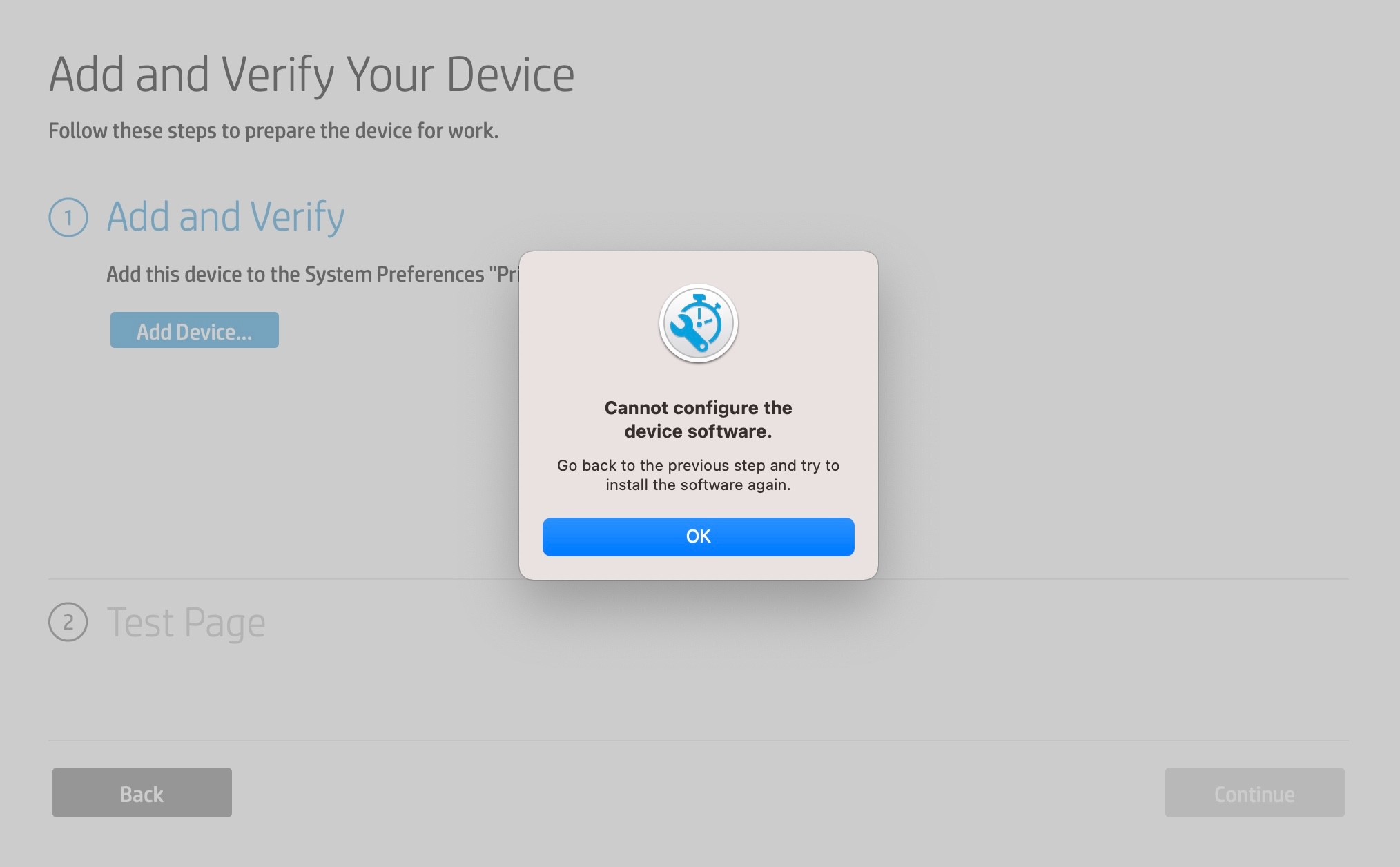Click the 'Follow these steps' subtitle text
This screenshot has height=867, width=1400.
[x=273, y=130]
